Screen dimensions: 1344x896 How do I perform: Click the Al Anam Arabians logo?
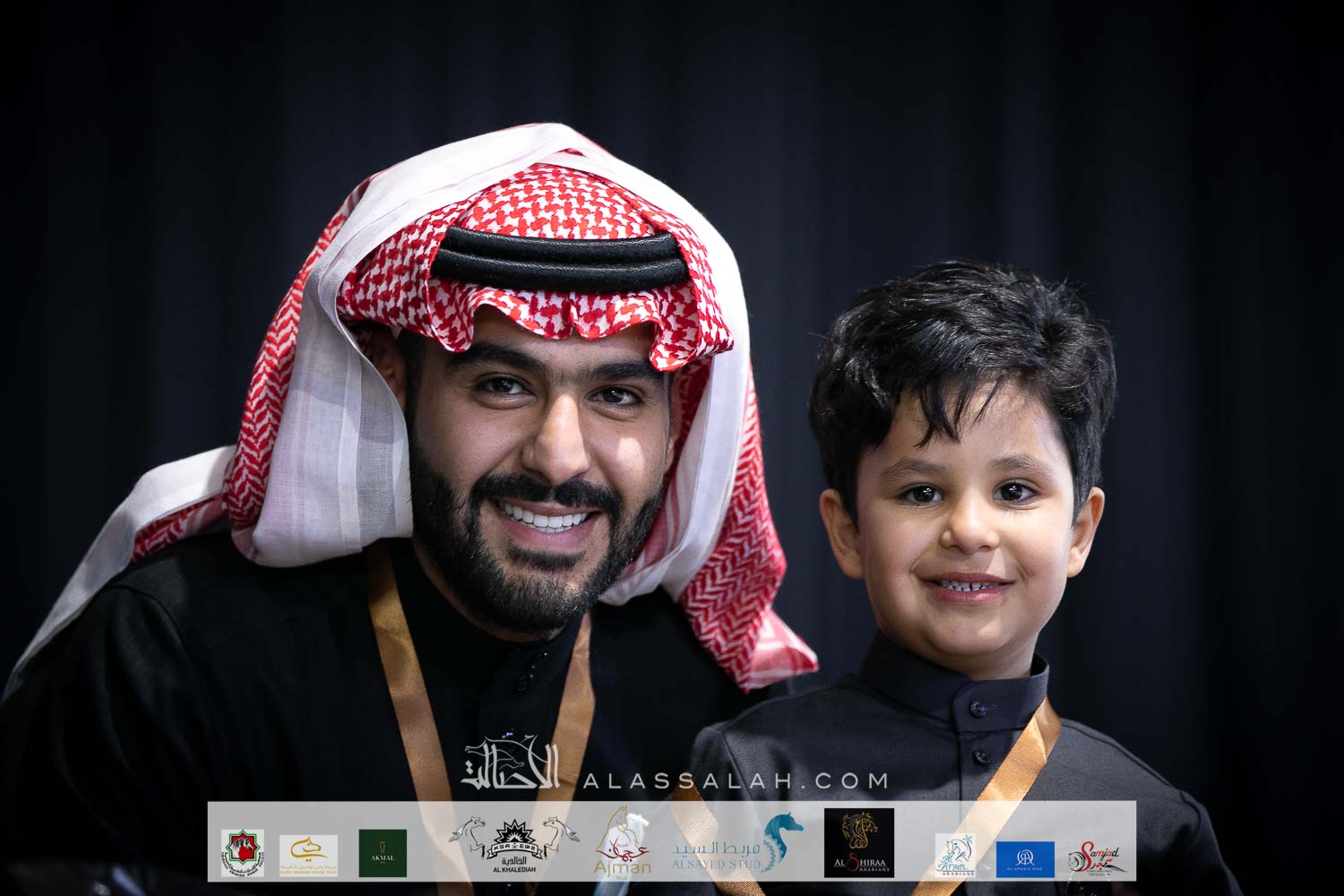pos(954,855)
